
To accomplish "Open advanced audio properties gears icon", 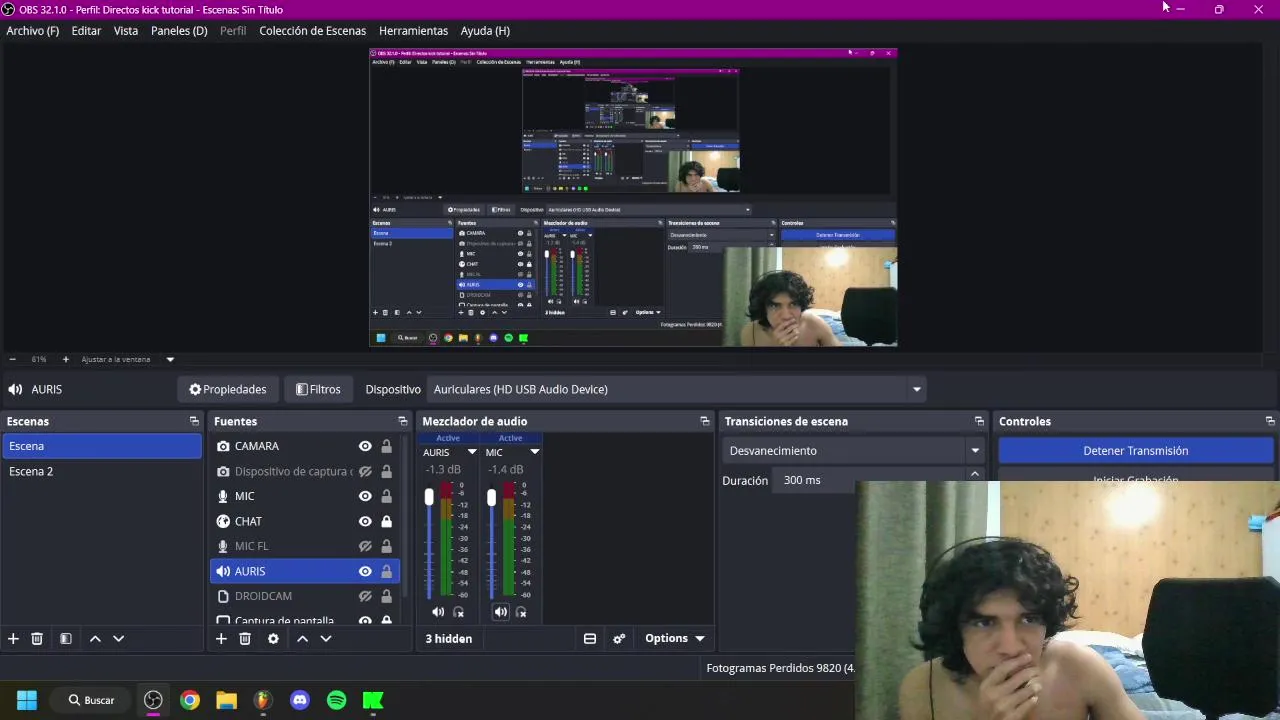I will (619, 639).
